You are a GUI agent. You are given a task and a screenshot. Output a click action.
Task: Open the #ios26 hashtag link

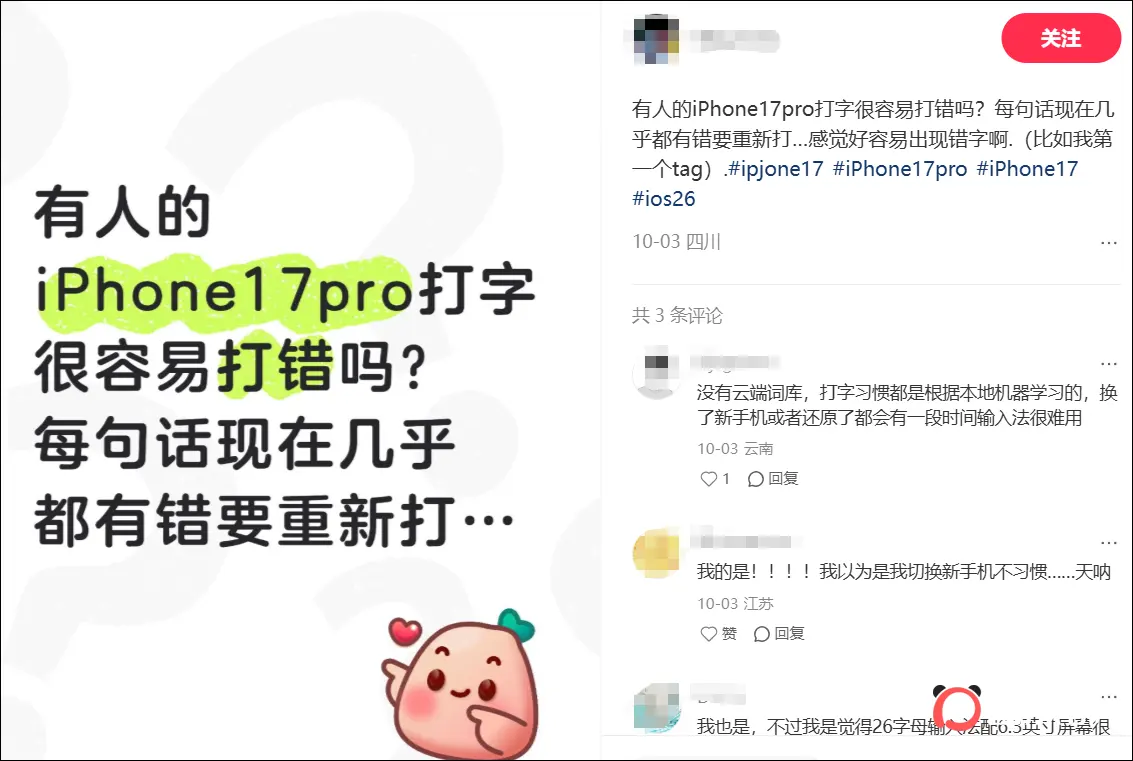pyautogui.click(x=663, y=199)
